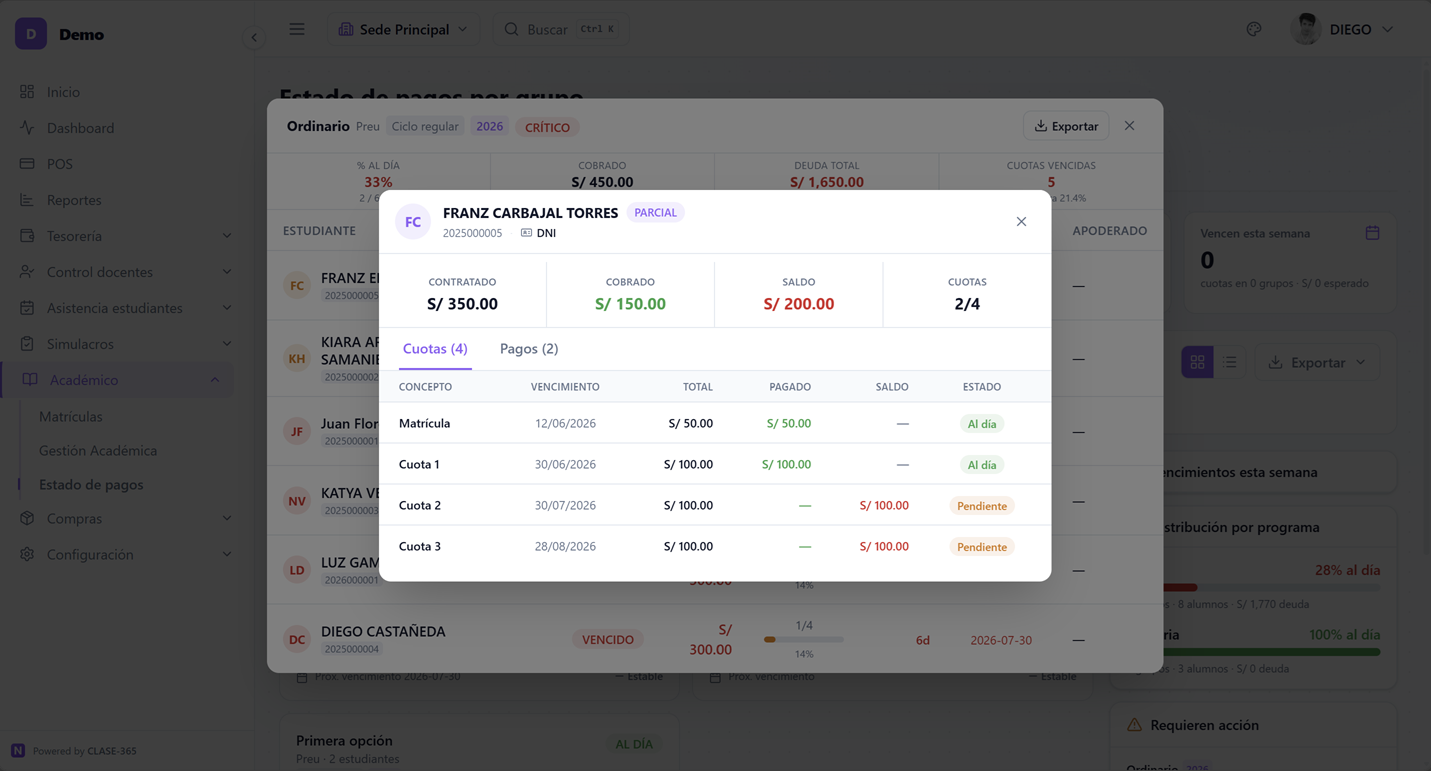The width and height of the screenshot is (1431, 778).
Task: Click the calendar icon in Vencen esta semana card
Action: click(1372, 233)
